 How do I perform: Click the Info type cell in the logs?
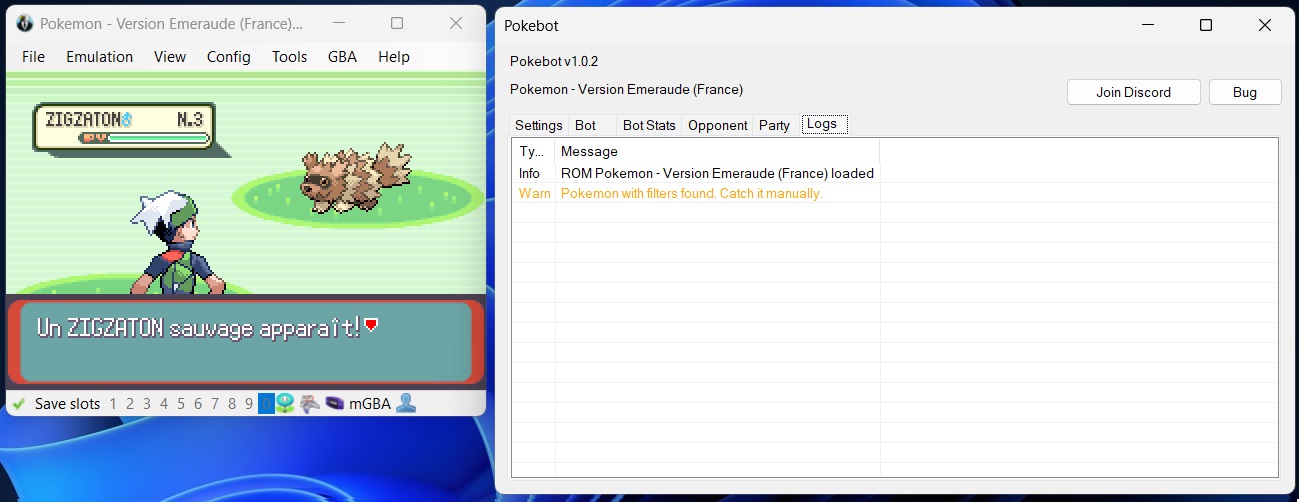click(530, 173)
